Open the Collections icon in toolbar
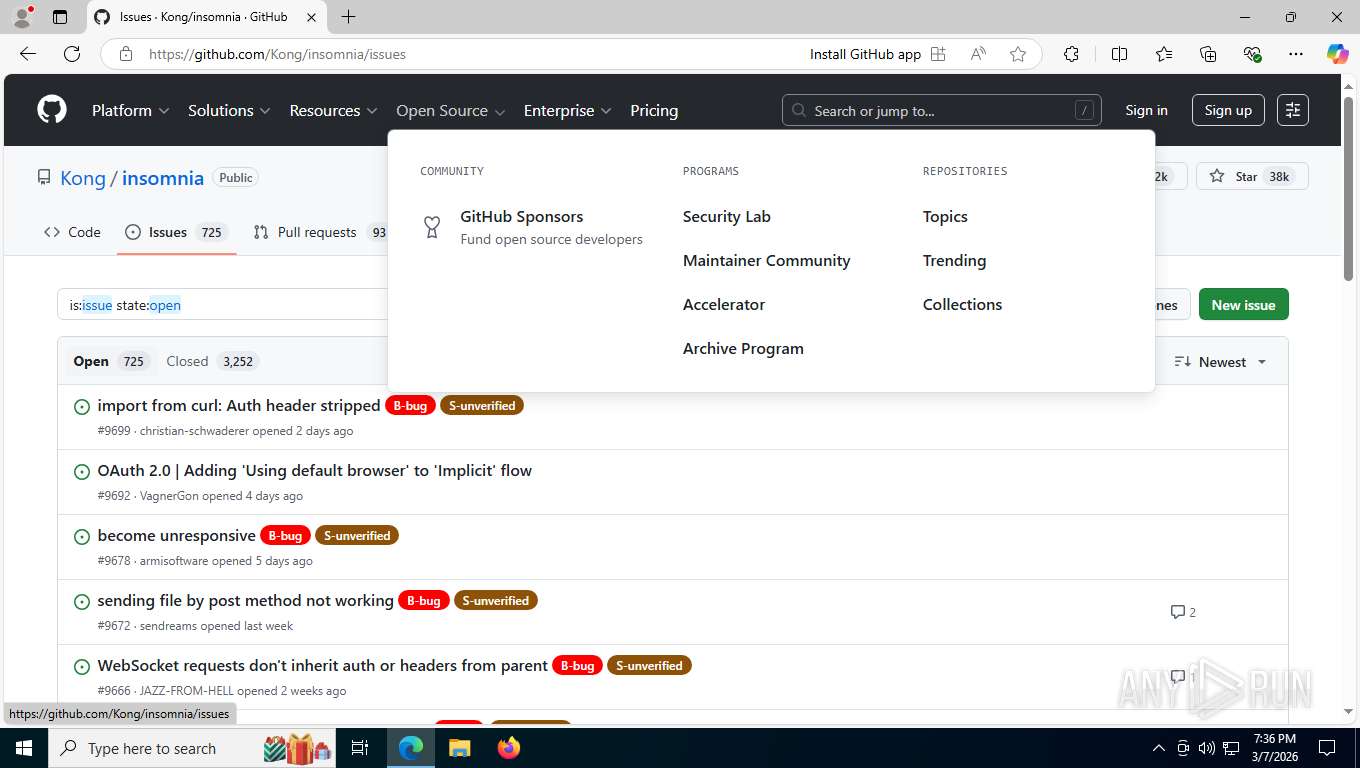This screenshot has width=1360, height=768. 1208,54
